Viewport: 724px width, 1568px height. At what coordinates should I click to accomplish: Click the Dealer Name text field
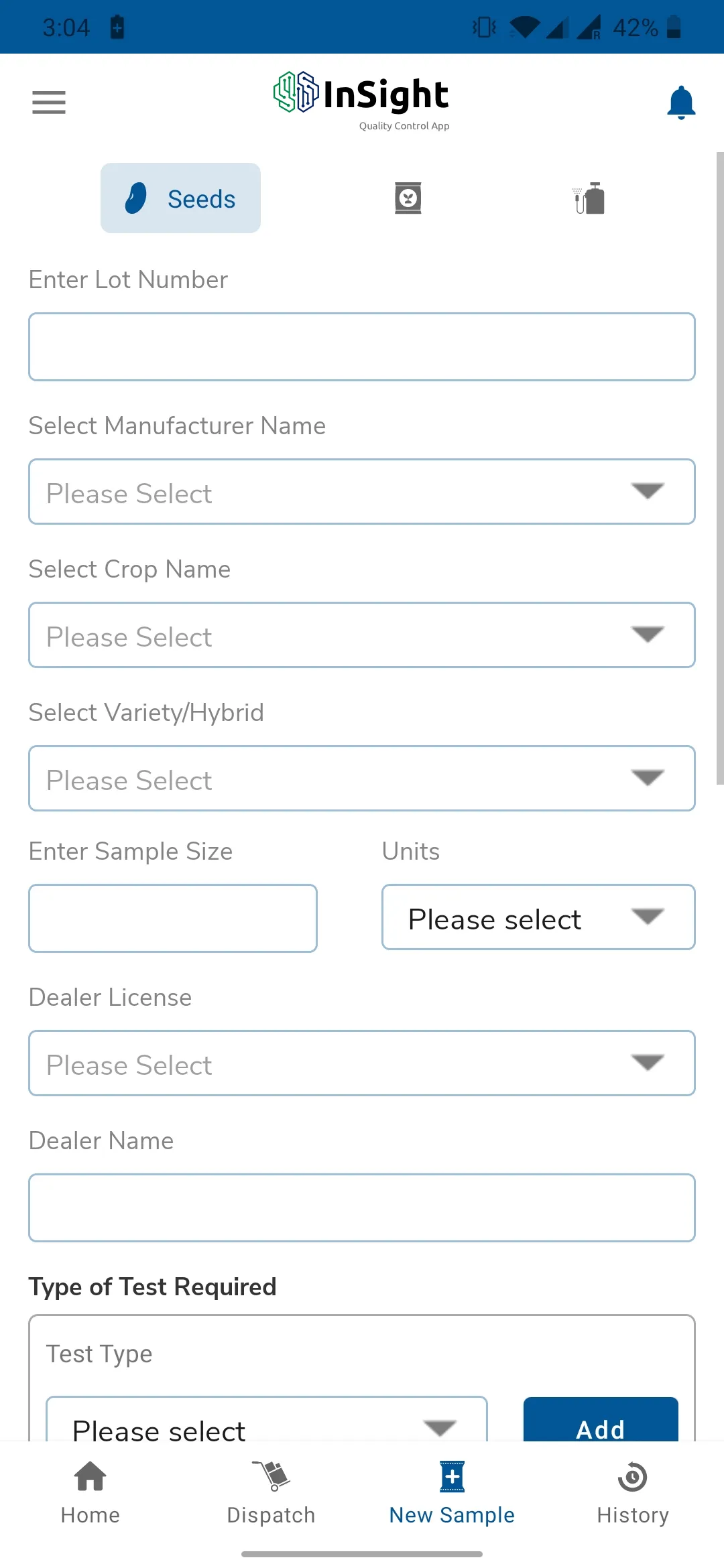362,1208
